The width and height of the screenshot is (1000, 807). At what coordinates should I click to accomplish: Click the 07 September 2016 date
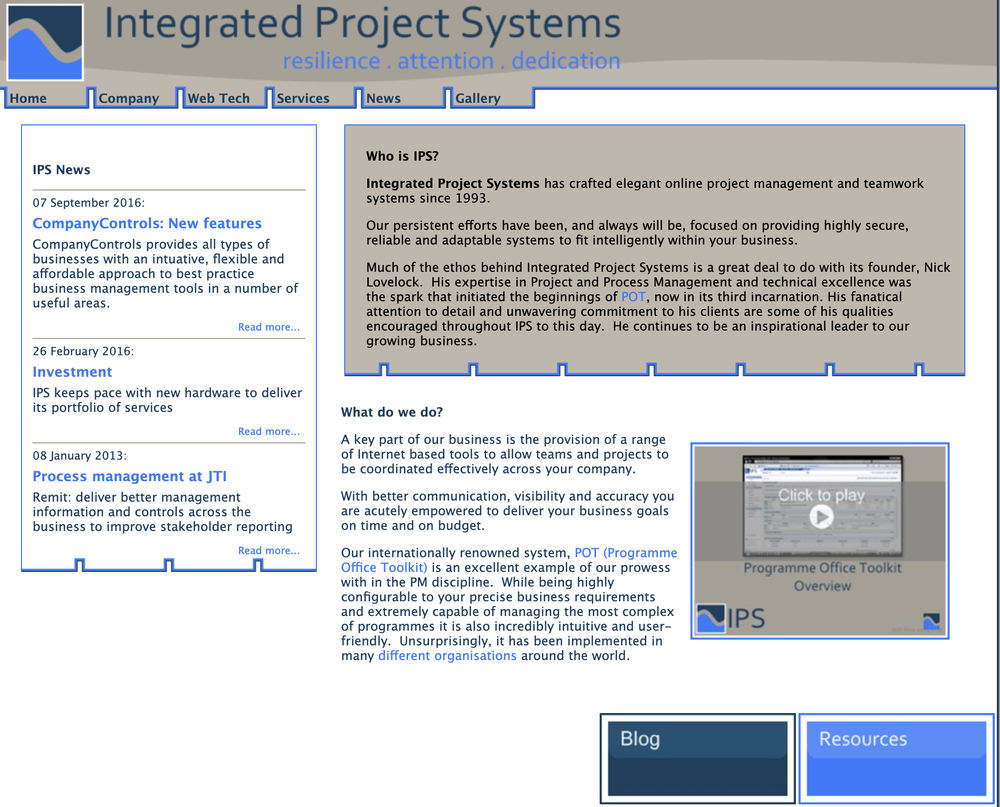89,203
